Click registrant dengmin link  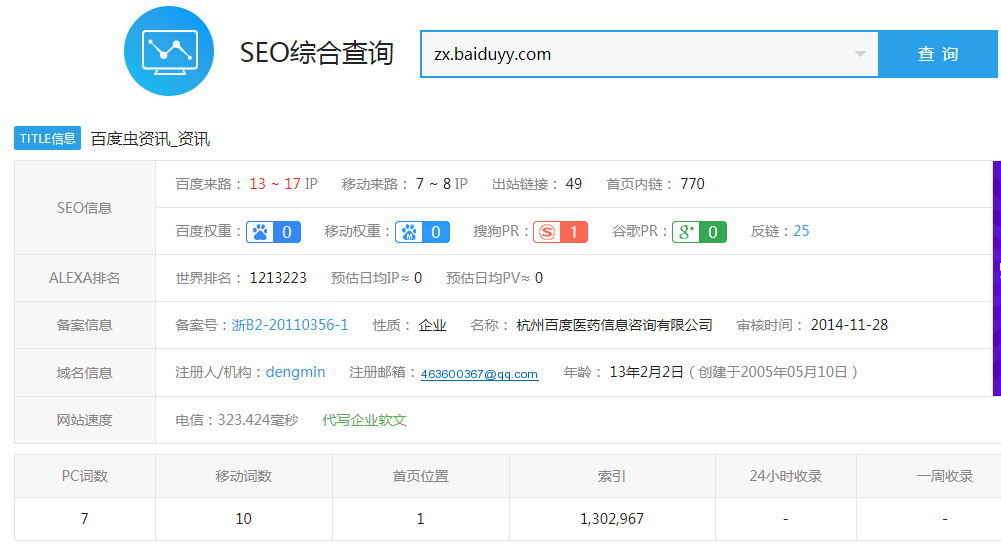296,372
